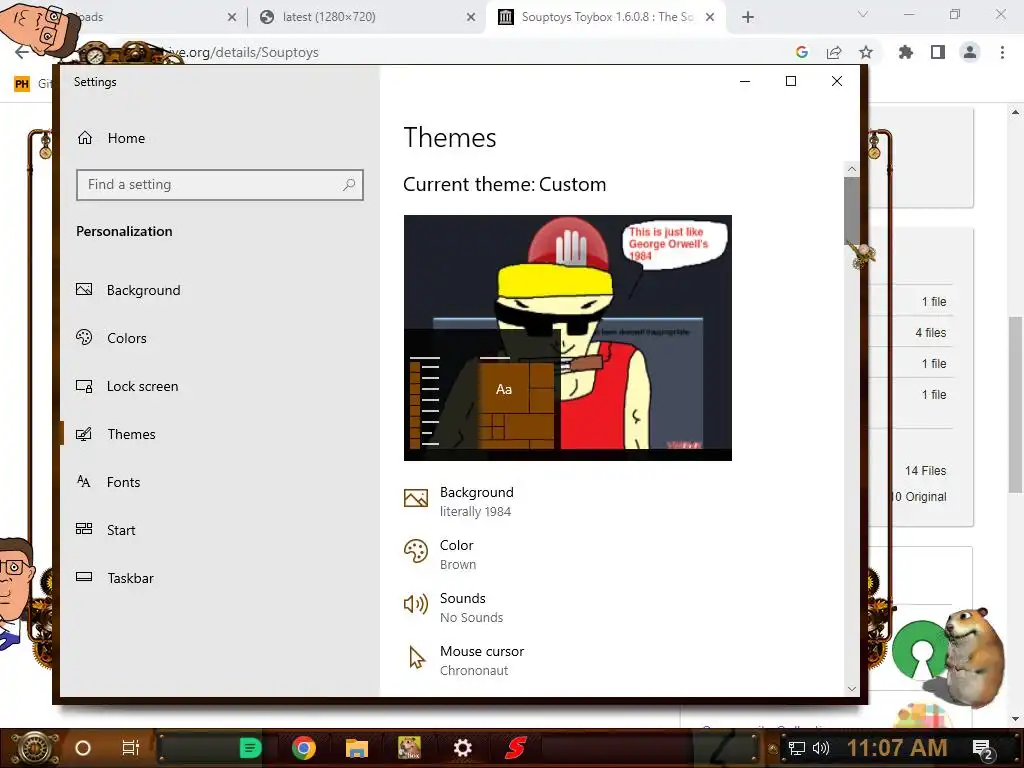The width and height of the screenshot is (1024, 768).
Task: Open Task View on taskbar
Action: point(131,748)
